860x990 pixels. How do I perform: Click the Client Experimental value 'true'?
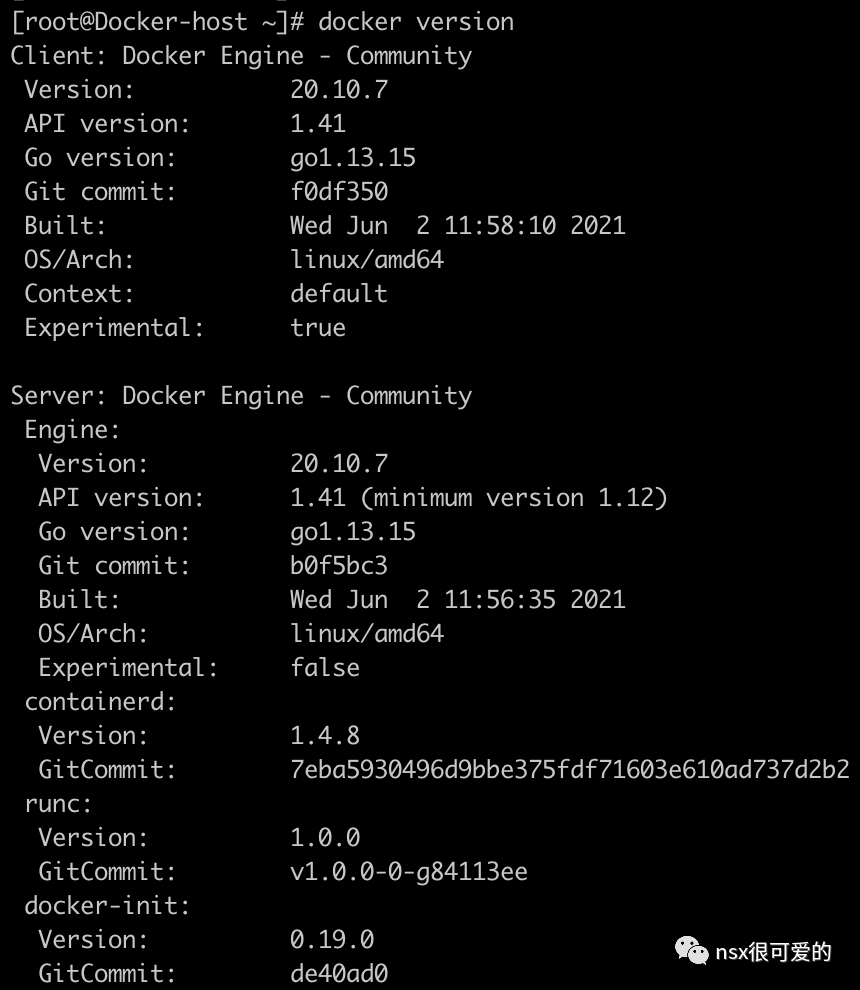click(317, 327)
